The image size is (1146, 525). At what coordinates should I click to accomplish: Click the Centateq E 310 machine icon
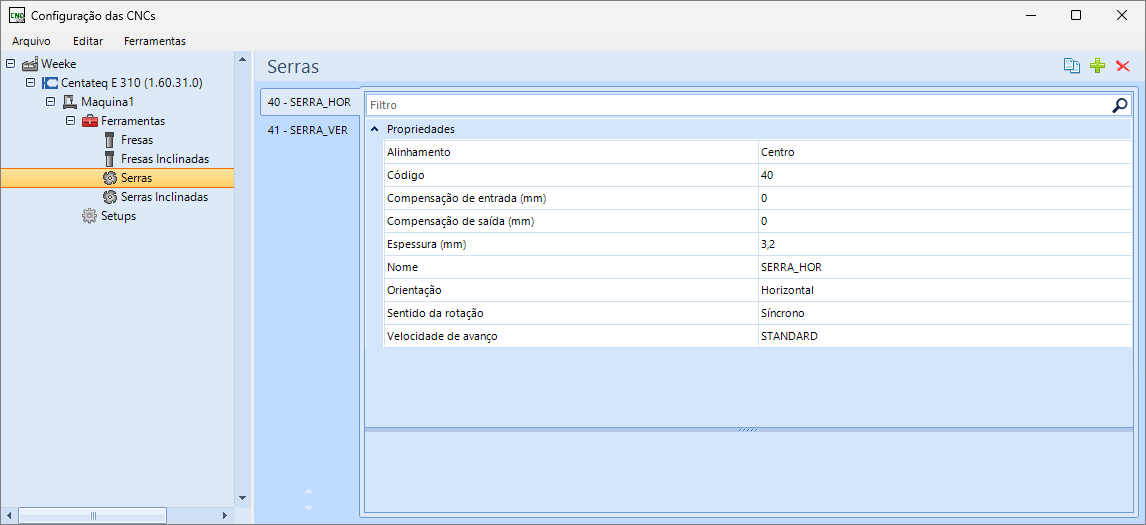[x=50, y=83]
